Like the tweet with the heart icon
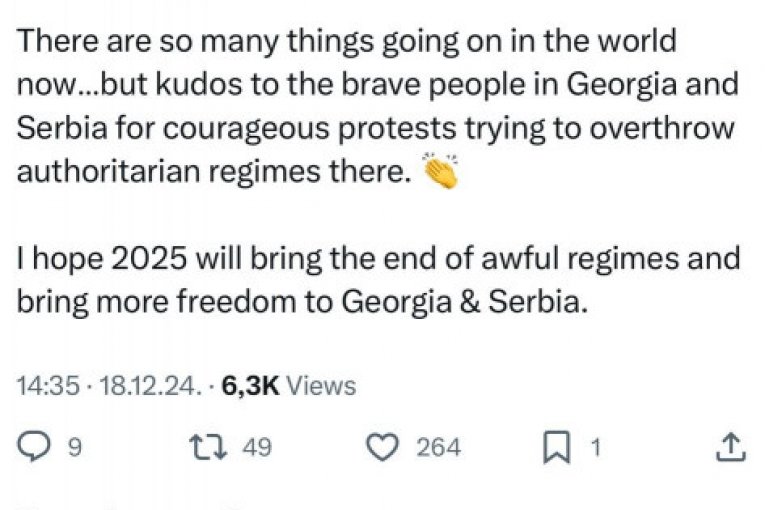 (383, 447)
